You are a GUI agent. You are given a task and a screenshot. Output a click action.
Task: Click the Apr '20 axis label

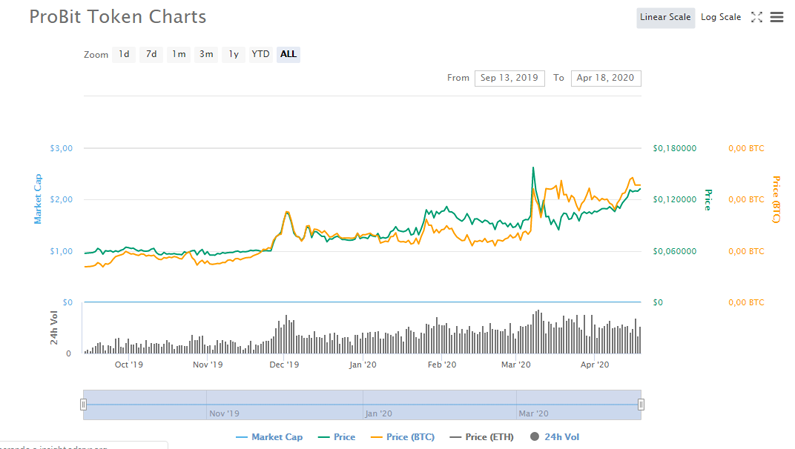[595, 365]
